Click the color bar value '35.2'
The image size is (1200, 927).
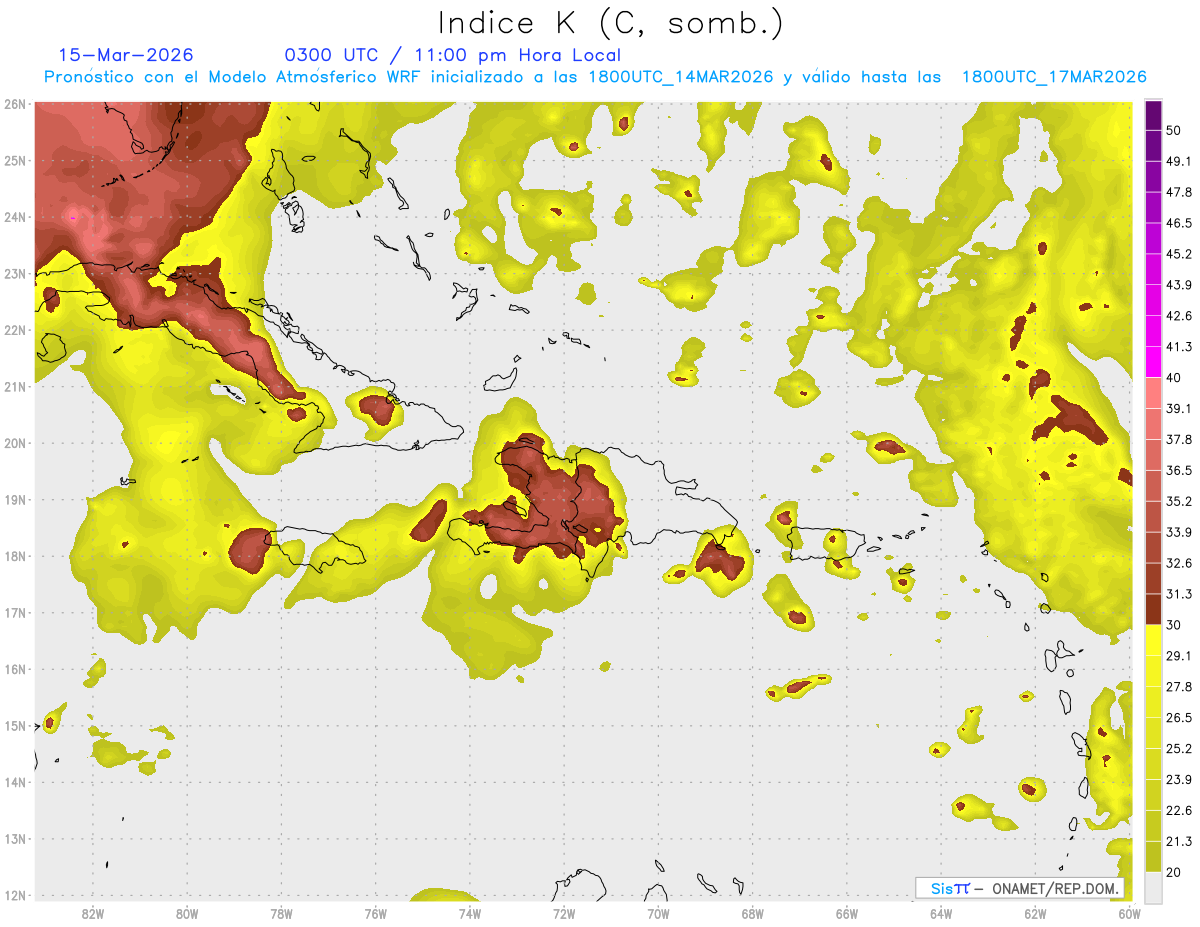[1178, 501]
